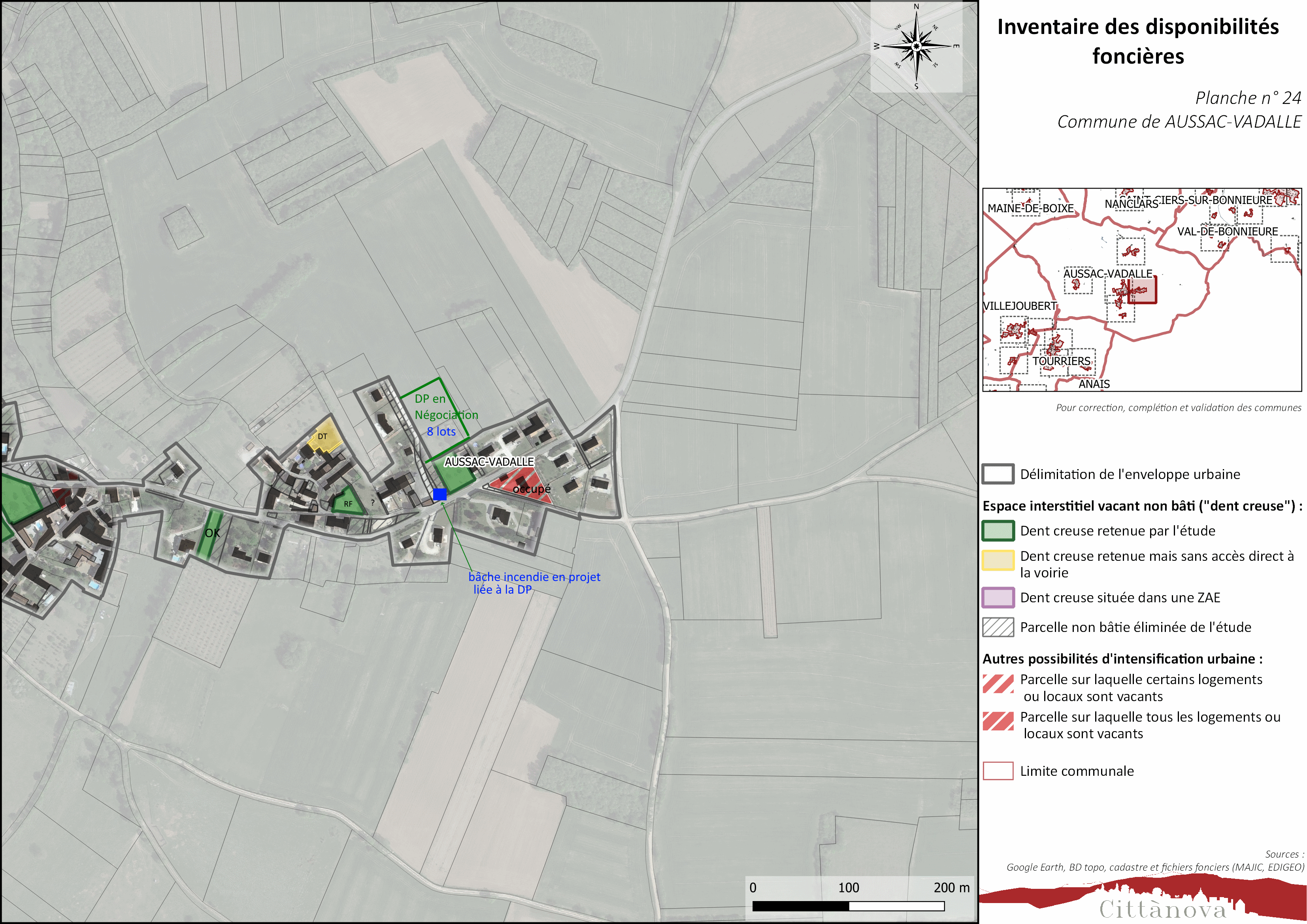The width and height of the screenshot is (1307, 924).
Task: Click the AUSSAC-VADALLE label on main map
Action: [489, 461]
